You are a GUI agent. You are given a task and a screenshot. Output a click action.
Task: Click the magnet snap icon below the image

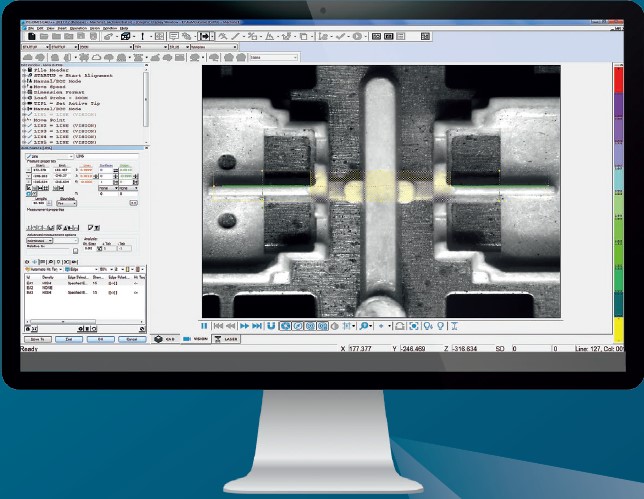[x=271, y=326]
